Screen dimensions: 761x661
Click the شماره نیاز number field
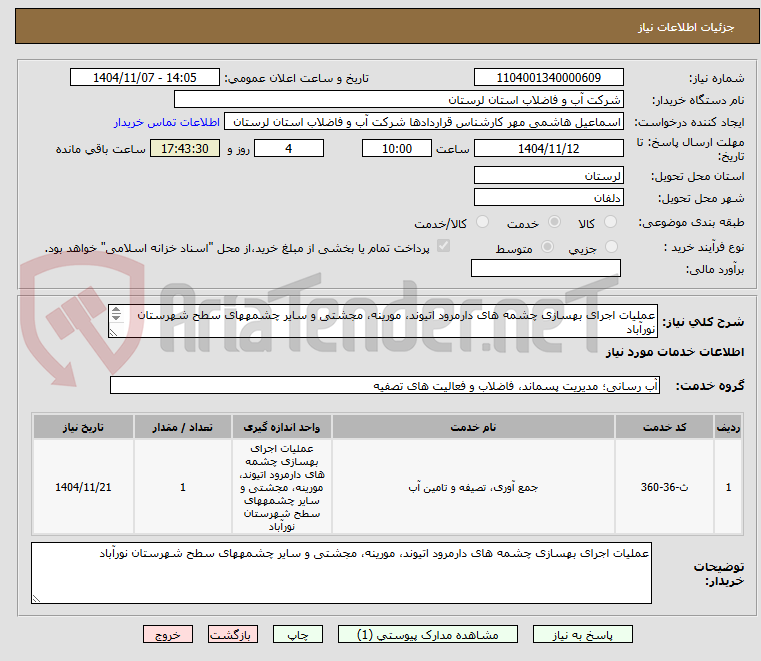click(x=548, y=78)
